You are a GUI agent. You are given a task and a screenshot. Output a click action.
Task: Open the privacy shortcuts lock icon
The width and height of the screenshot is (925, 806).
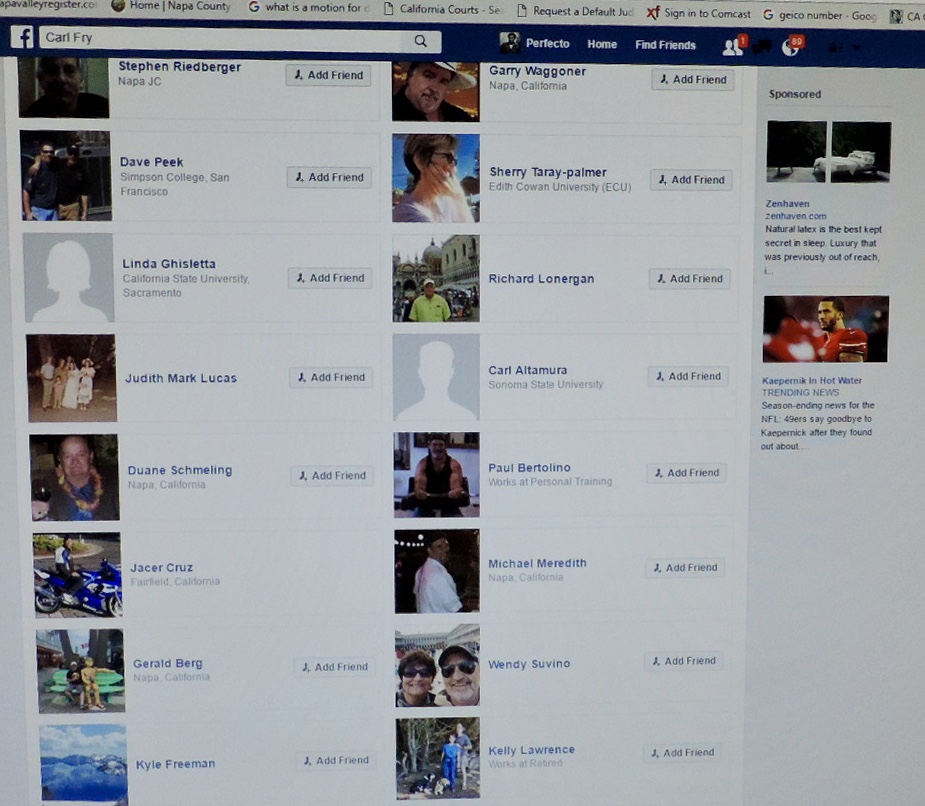[x=836, y=47]
